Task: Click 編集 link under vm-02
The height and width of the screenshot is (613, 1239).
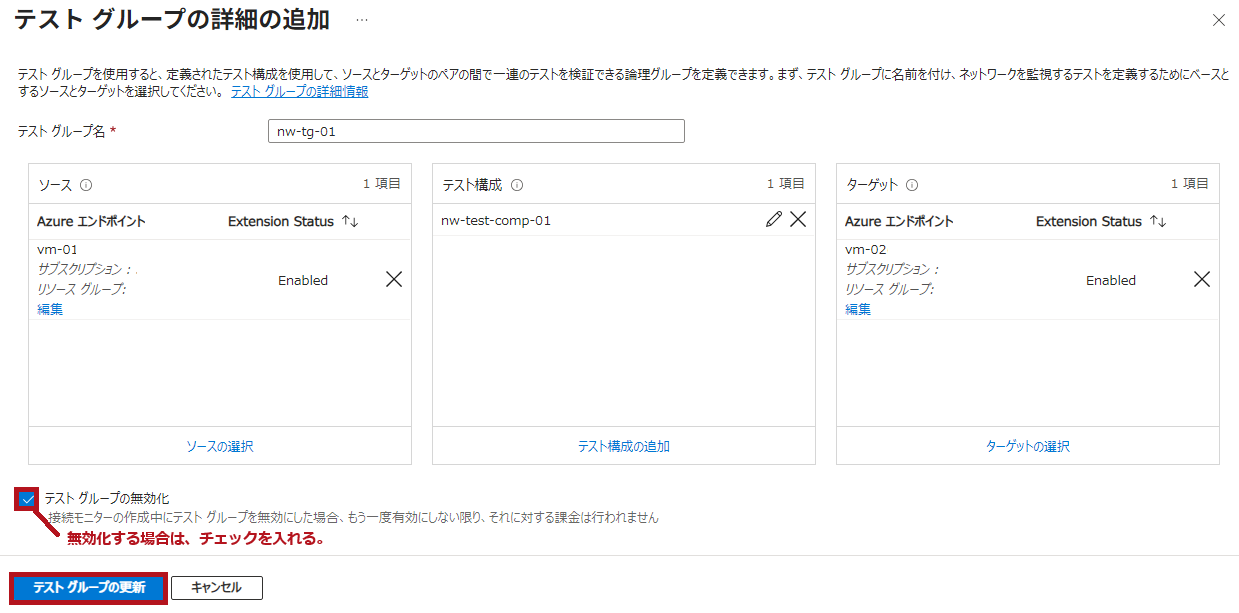Action: pos(858,309)
